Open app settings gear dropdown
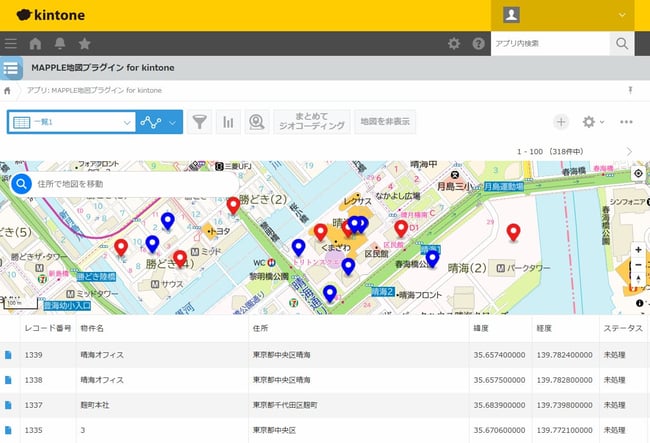The width and height of the screenshot is (650, 443). (593, 122)
